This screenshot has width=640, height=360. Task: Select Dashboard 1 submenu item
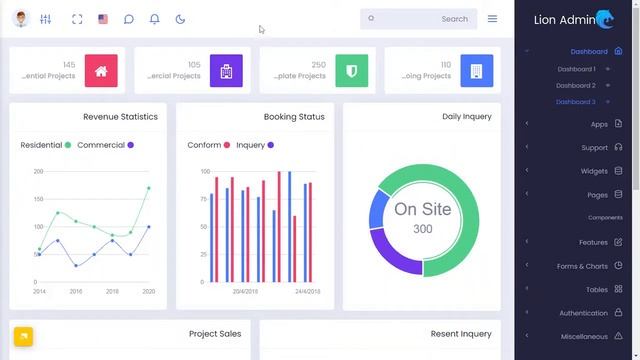pyautogui.click(x=576, y=69)
